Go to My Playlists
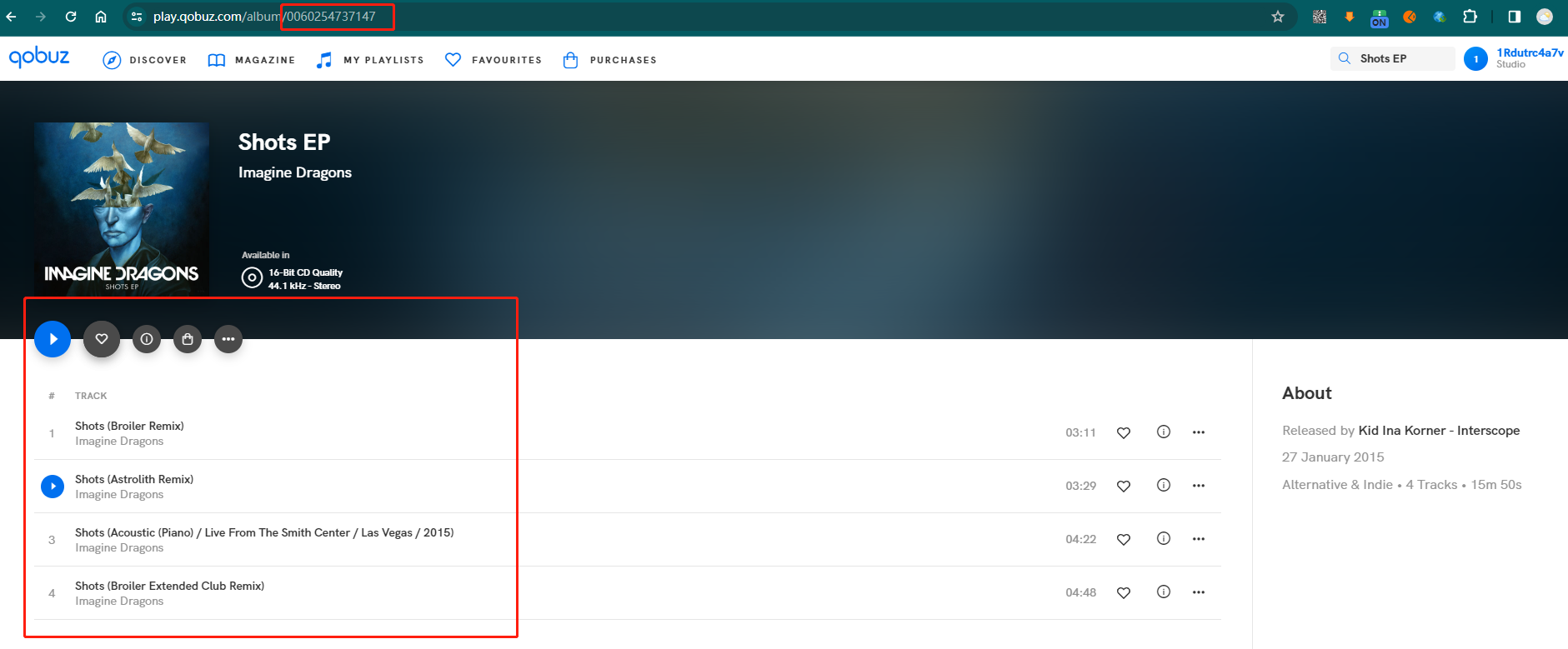 click(x=370, y=60)
